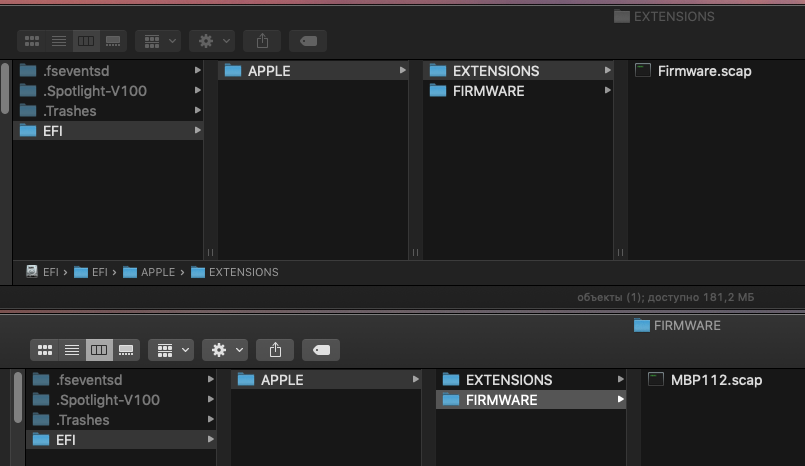Select .Spotlight-V100 folder in upper window
The height and width of the screenshot is (466, 805).
(108, 90)
